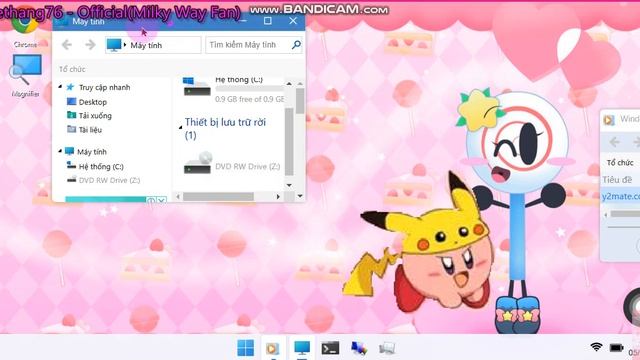
Task: Go forward in Máy tính window
Action: click(90, 44)
